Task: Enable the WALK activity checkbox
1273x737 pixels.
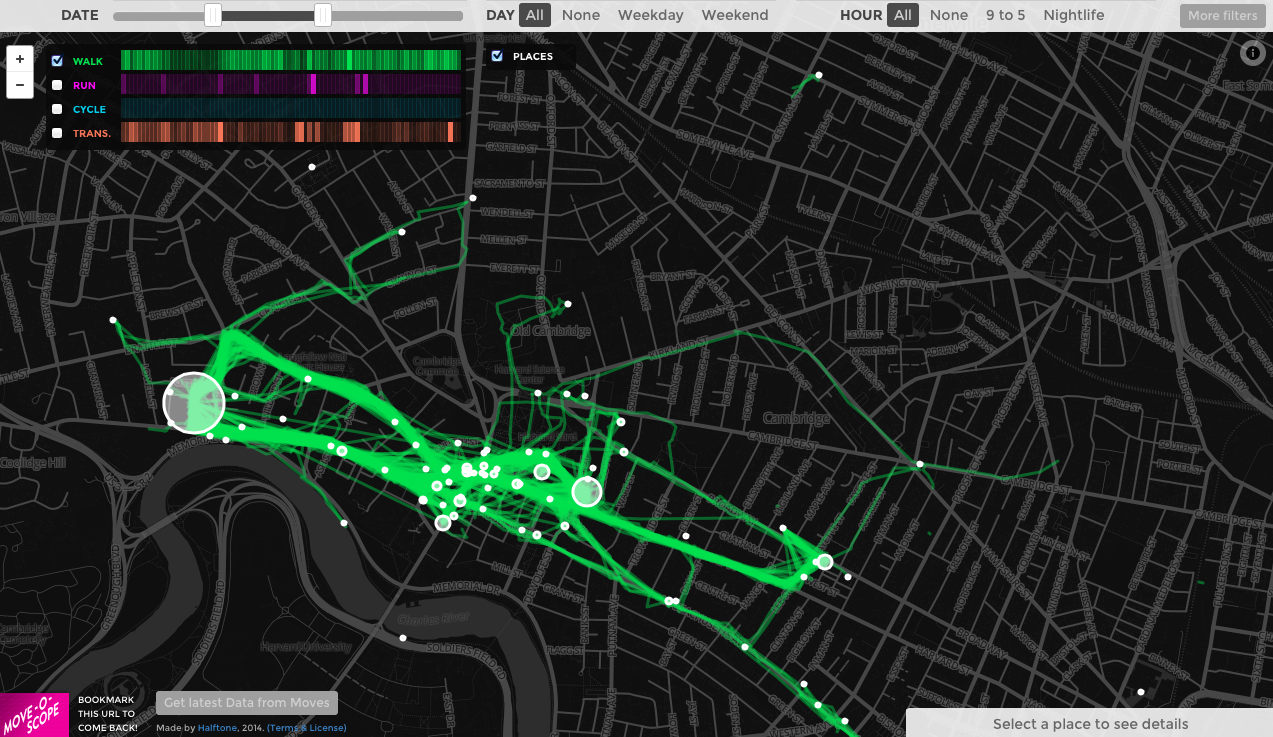Action: pyautogui.click(x=57, y=61)
